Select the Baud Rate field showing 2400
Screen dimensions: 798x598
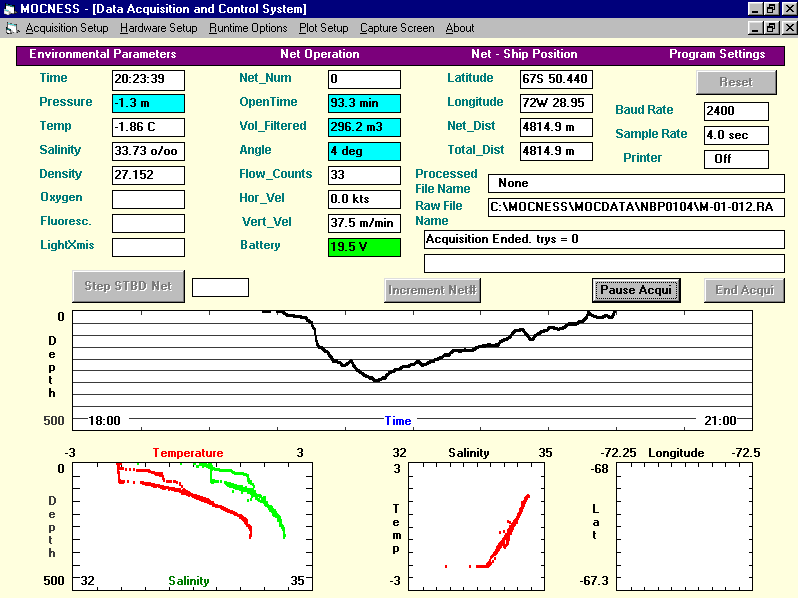(736, 111)
